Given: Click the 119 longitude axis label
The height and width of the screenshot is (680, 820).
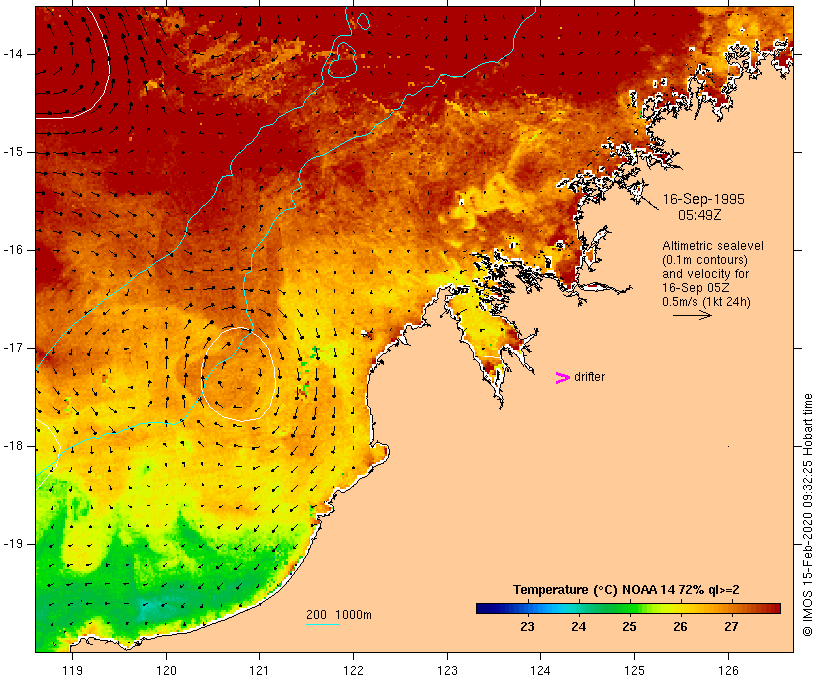Looking at the screenshot, I should click(x=72, y=670).
